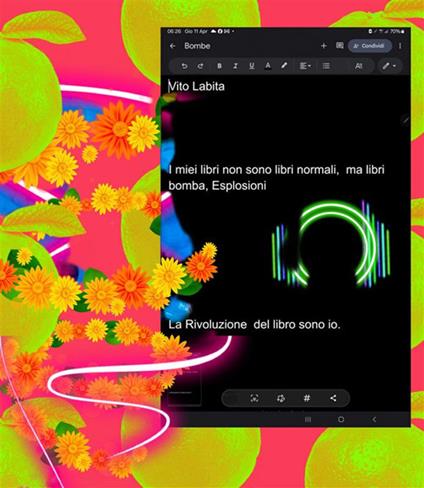Tap the text 'I miei libri non sono'
Screen dimensions: 424x488
pos(219,170)
